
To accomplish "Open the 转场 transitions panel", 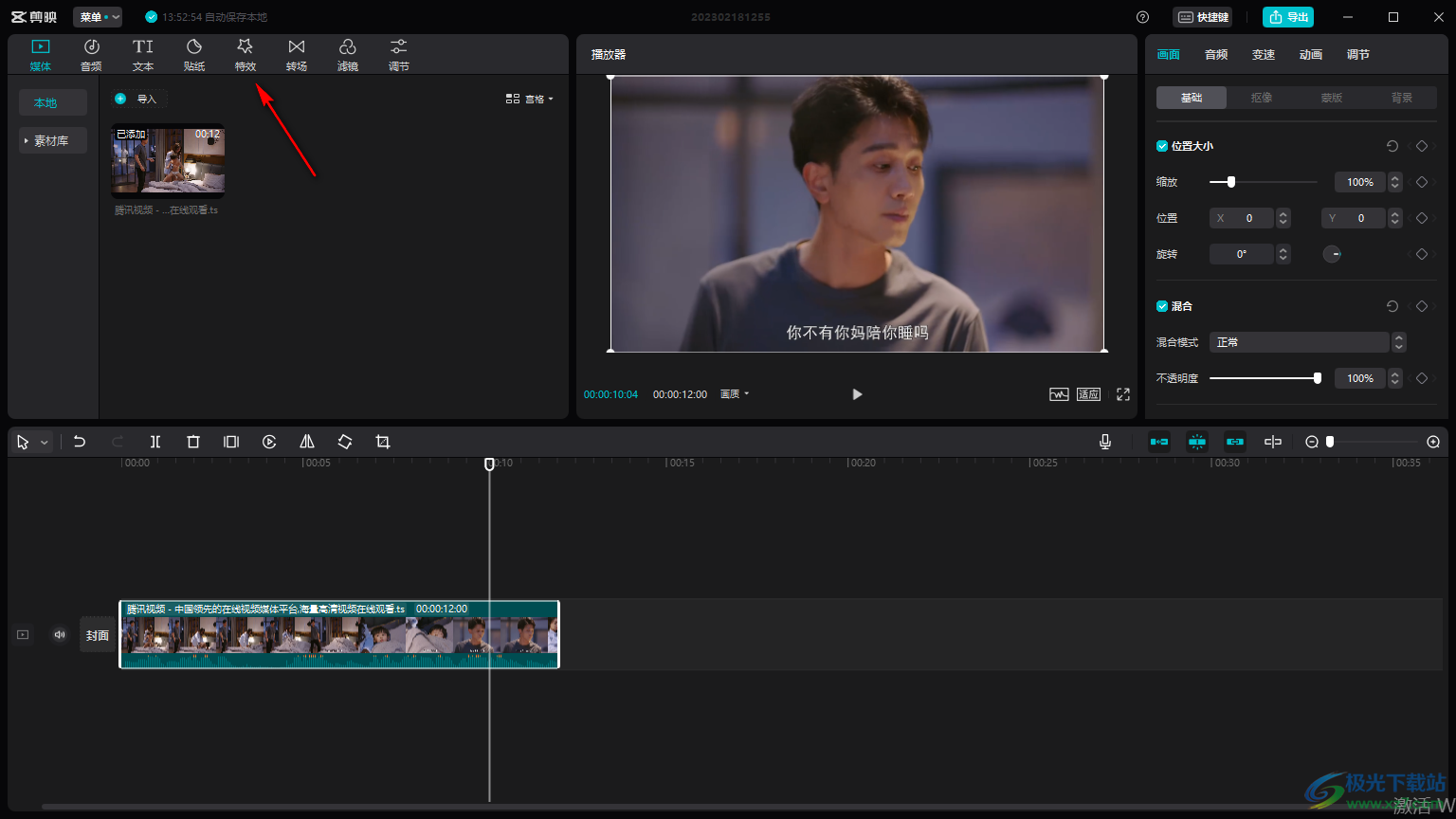I will click(x=297, y=54).
